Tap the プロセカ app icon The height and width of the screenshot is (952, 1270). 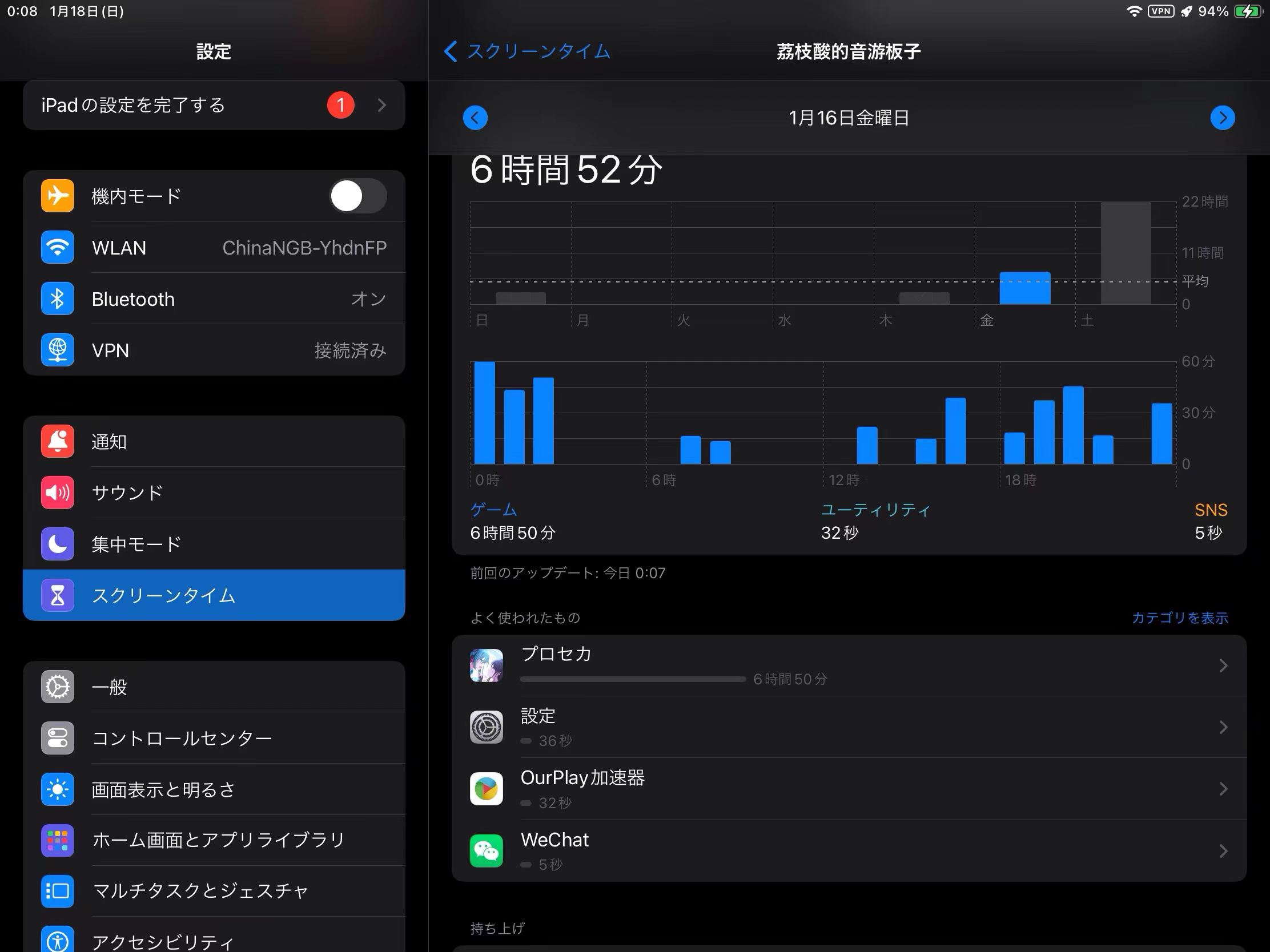[x=487, y=665]
